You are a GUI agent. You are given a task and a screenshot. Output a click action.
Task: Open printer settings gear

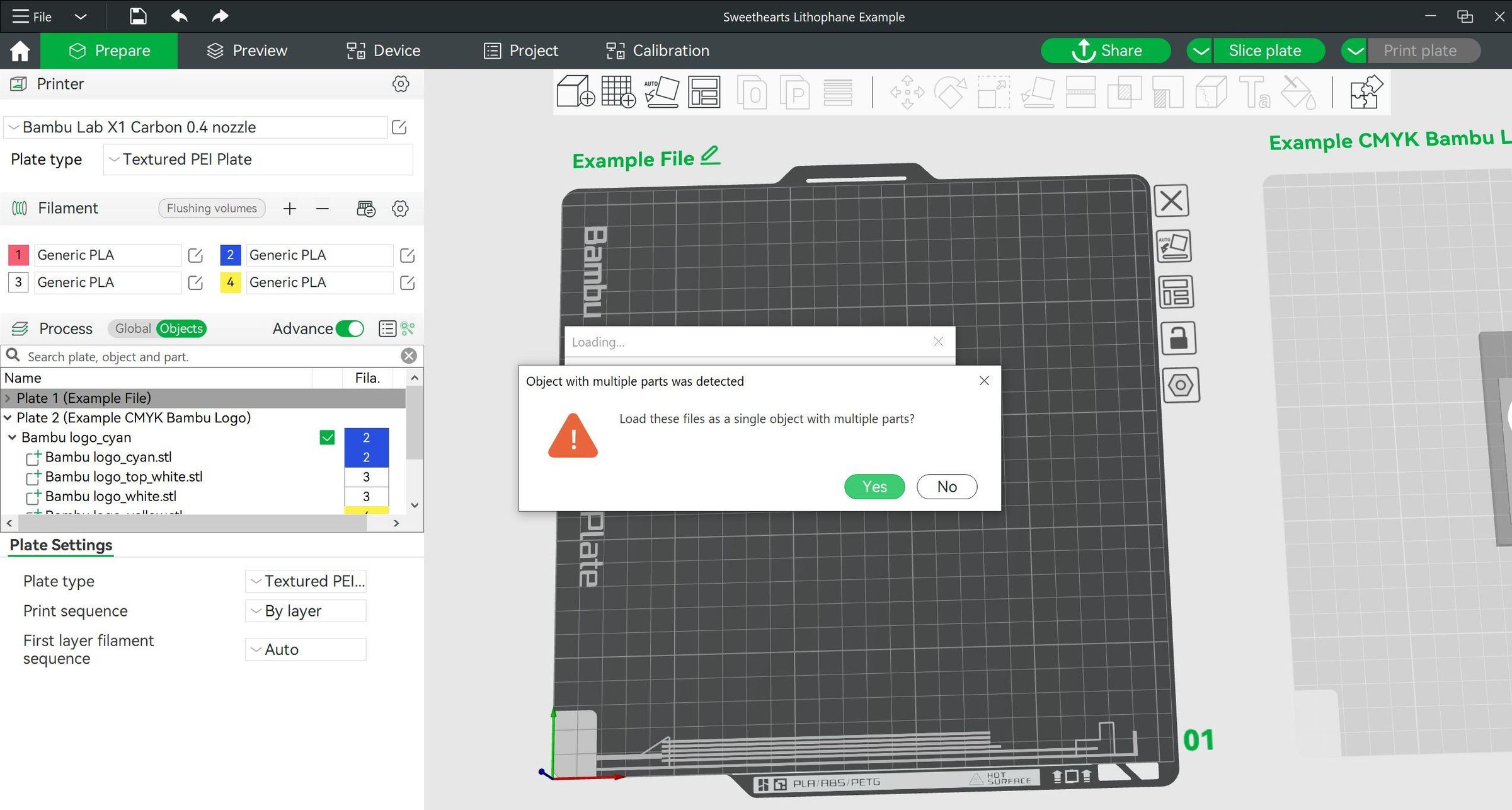click(401, 84)
